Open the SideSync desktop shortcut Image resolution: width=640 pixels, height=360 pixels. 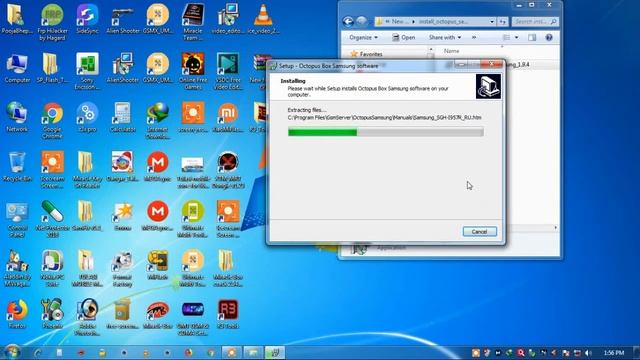(x=87, y=20)
